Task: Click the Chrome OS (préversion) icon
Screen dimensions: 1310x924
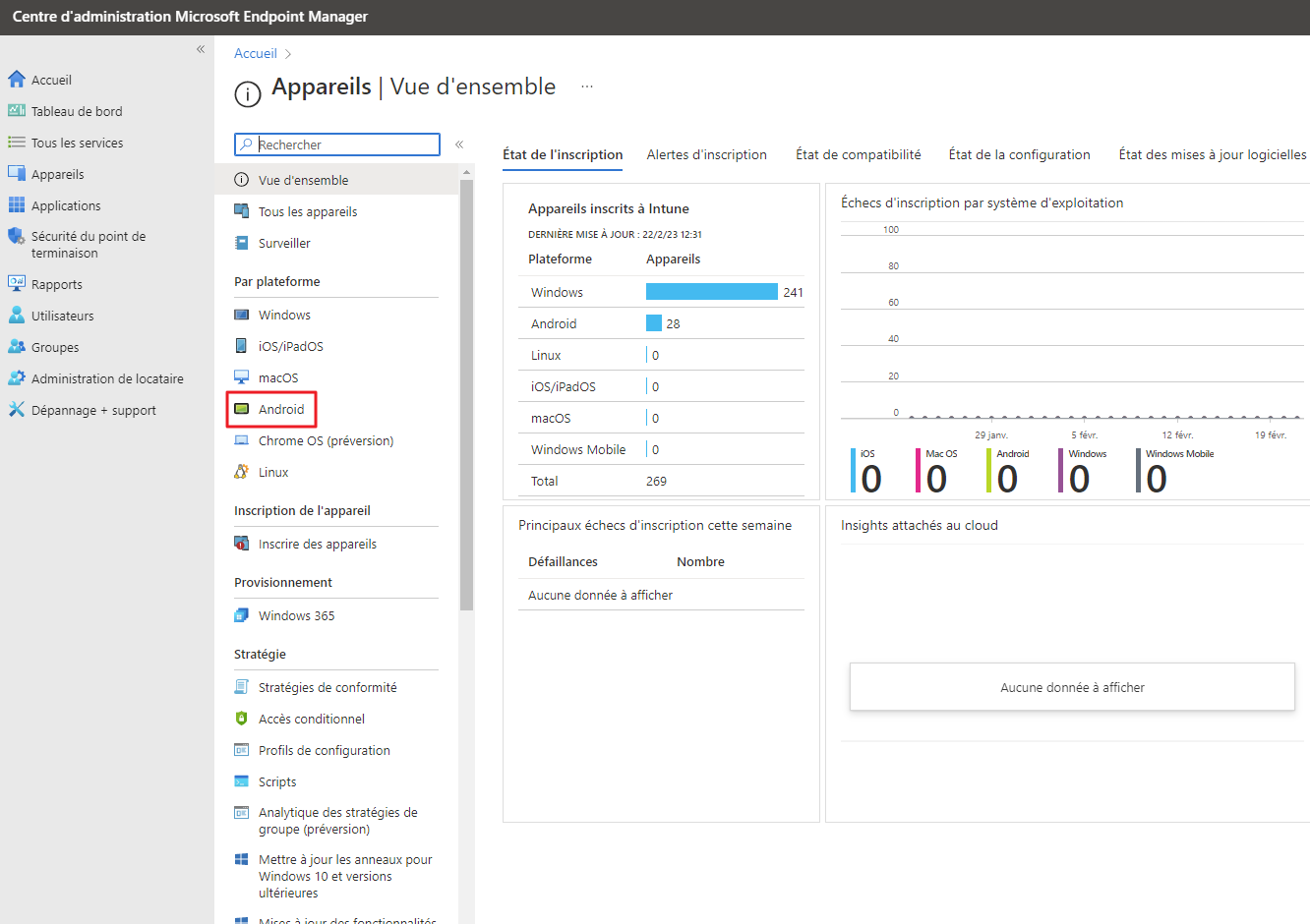Action: pos(241,440)
